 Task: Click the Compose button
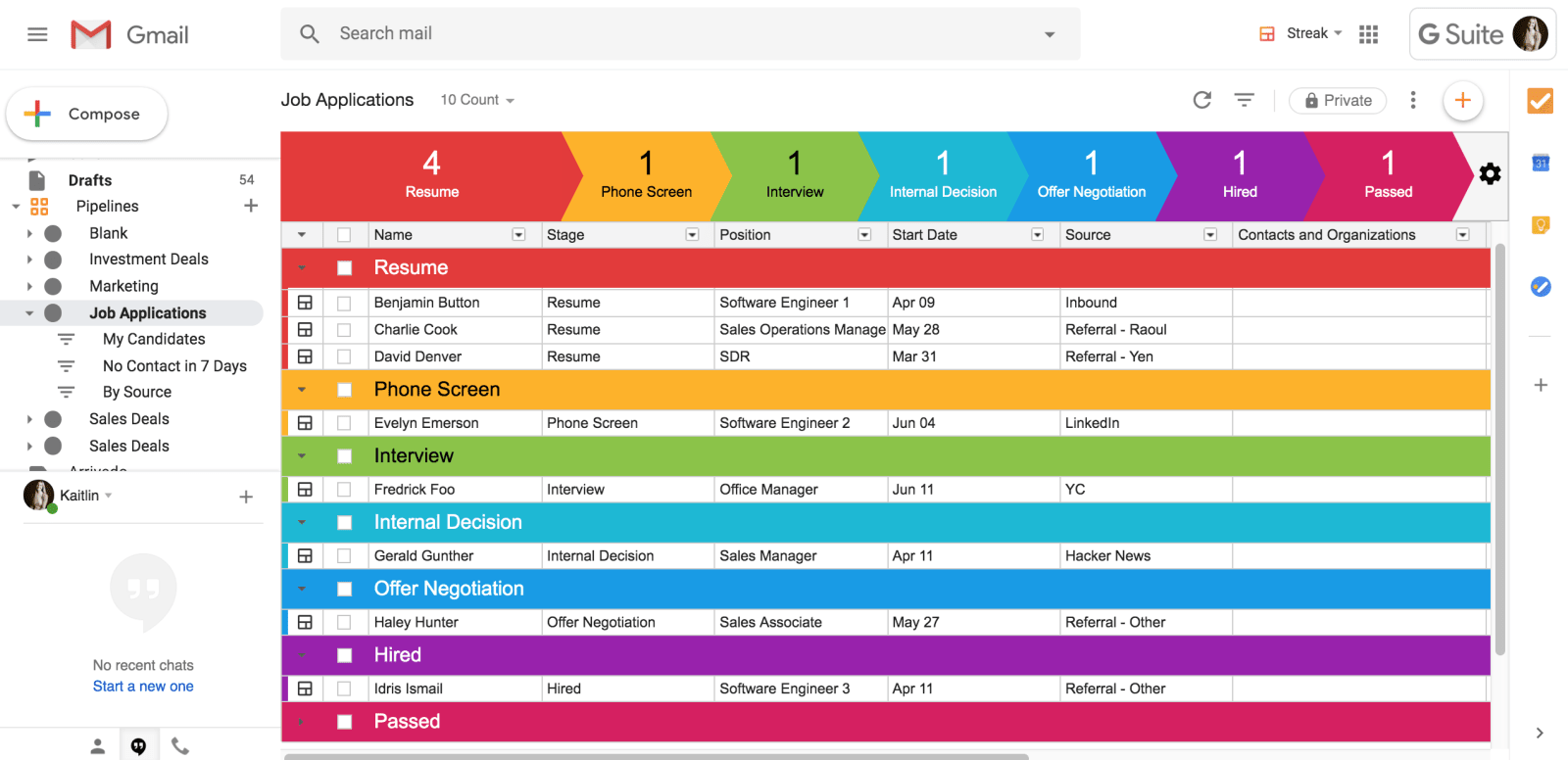click(x=87, y=114)
